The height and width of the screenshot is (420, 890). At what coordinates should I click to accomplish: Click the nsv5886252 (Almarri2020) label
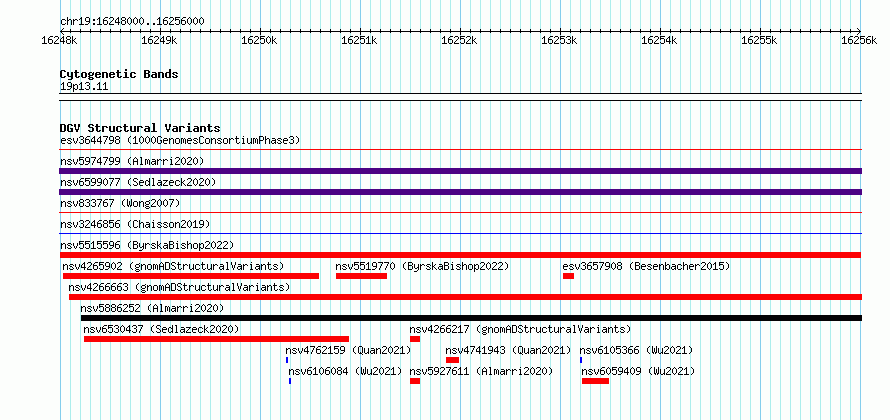152,308
